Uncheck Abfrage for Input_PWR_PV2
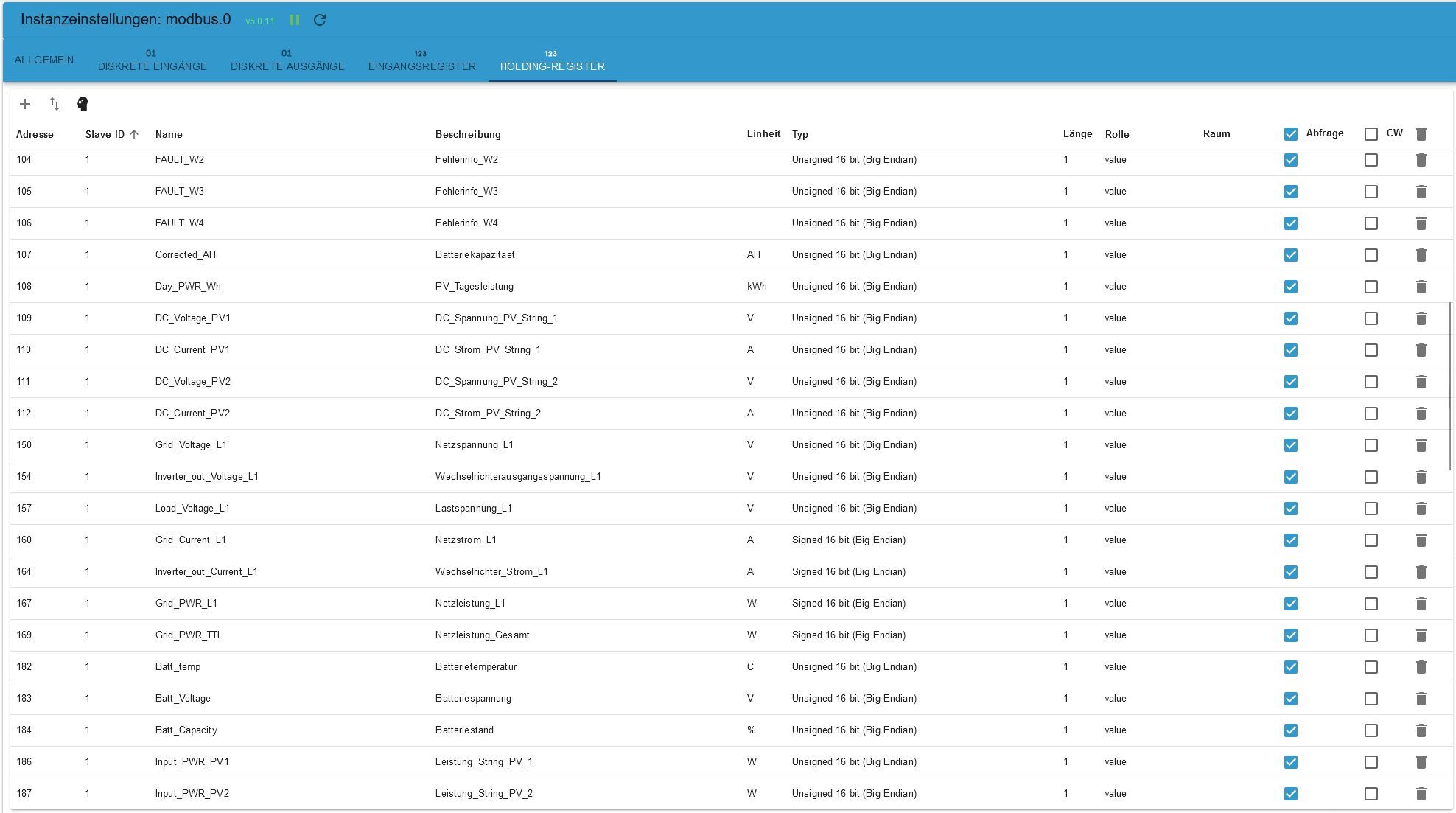The width and height of the screenshot is (1456, 813). click(x=1291, y=794)
